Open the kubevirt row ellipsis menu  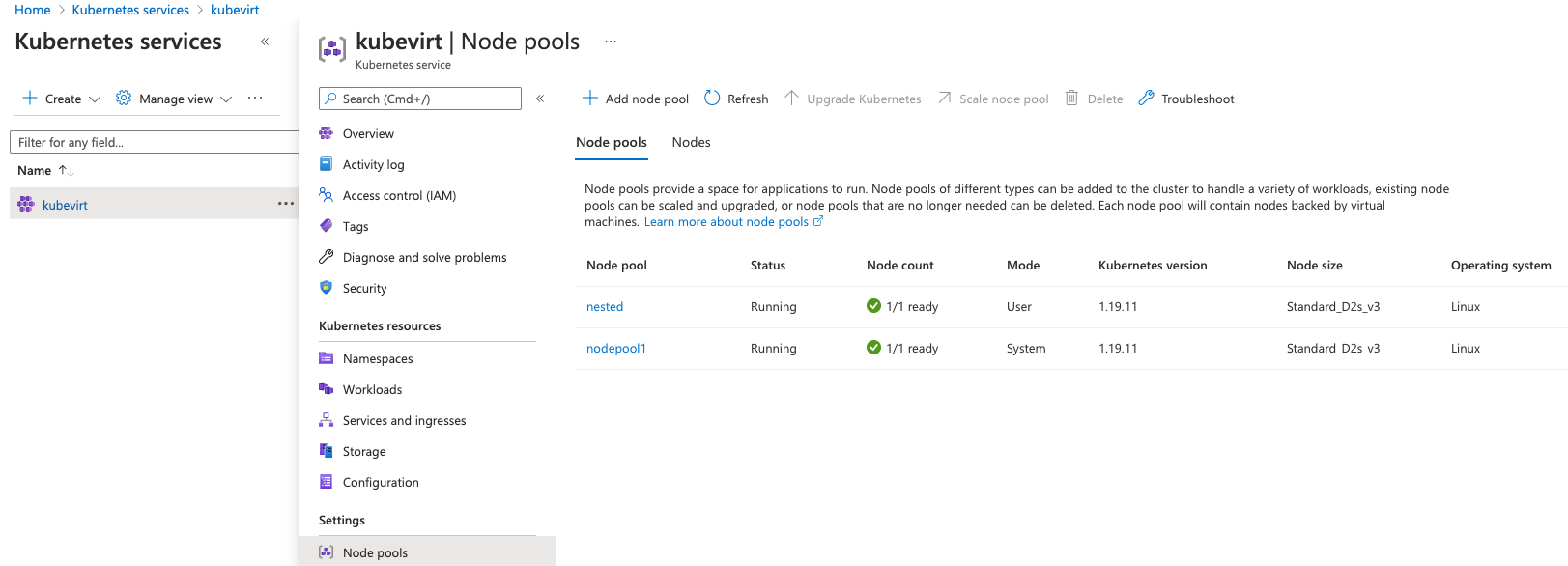click(x=286, y=204)
